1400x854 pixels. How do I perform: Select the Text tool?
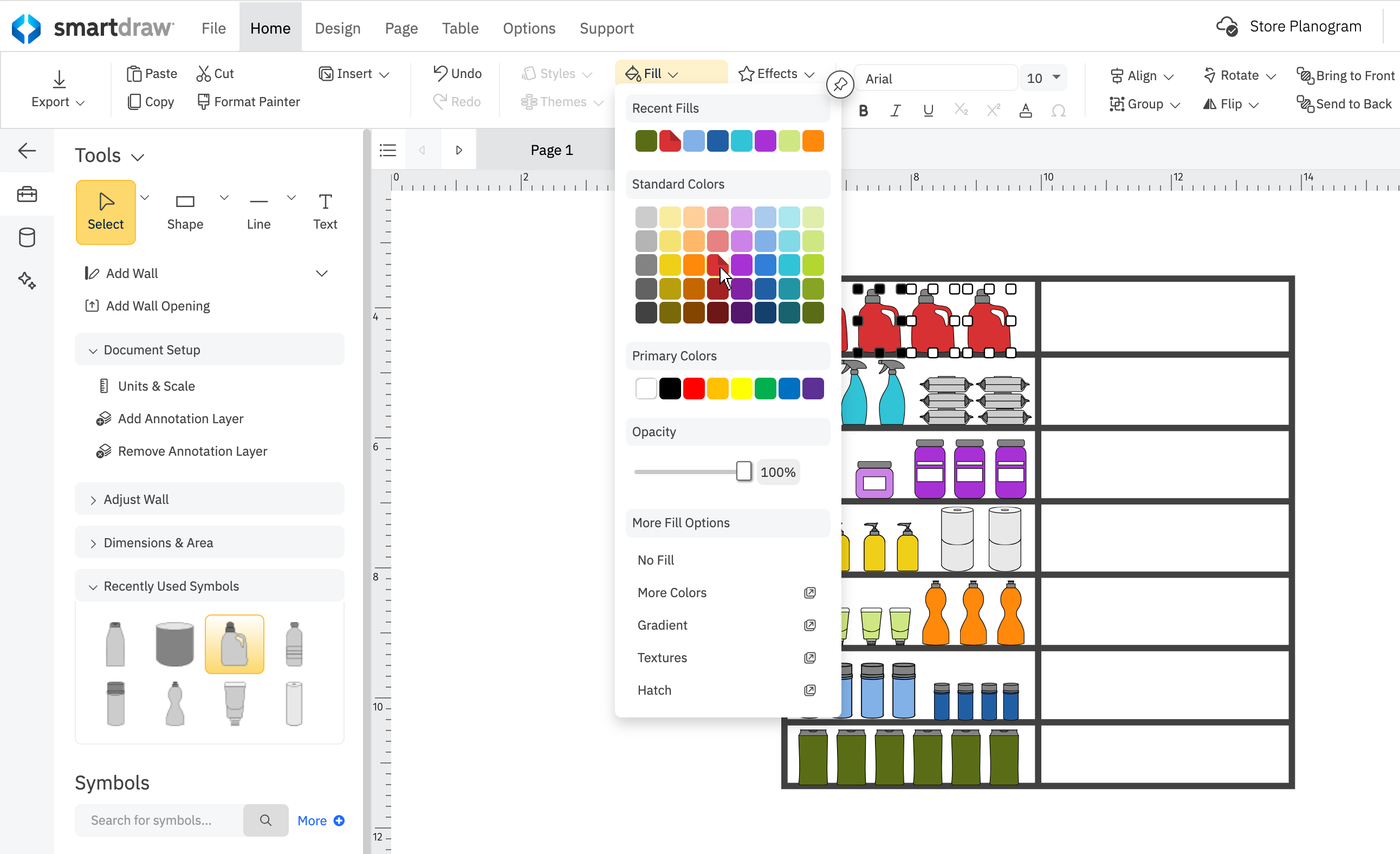click(x=325, y=210)
